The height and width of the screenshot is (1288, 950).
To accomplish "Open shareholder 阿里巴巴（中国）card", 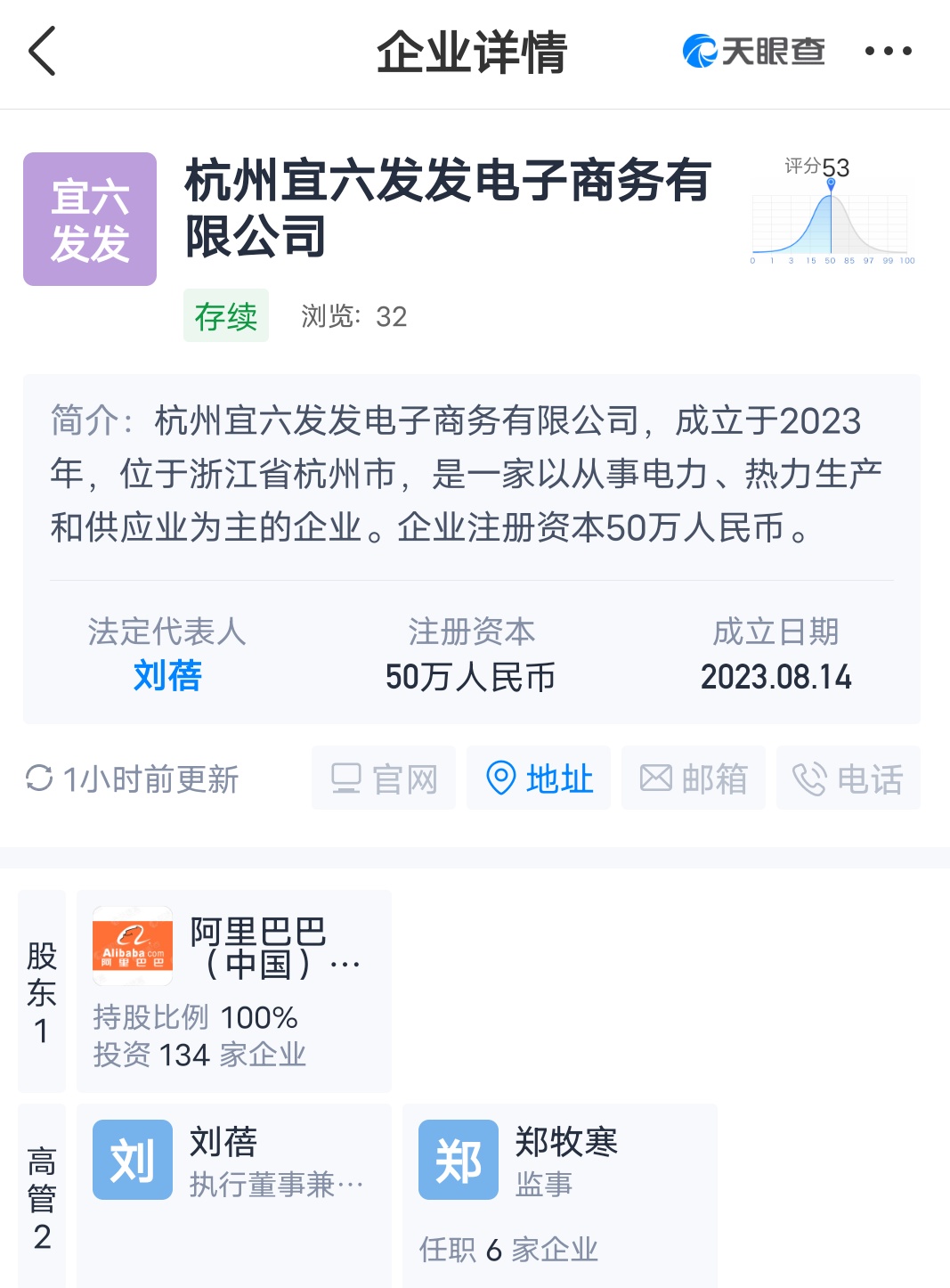I will click(234, 991).
